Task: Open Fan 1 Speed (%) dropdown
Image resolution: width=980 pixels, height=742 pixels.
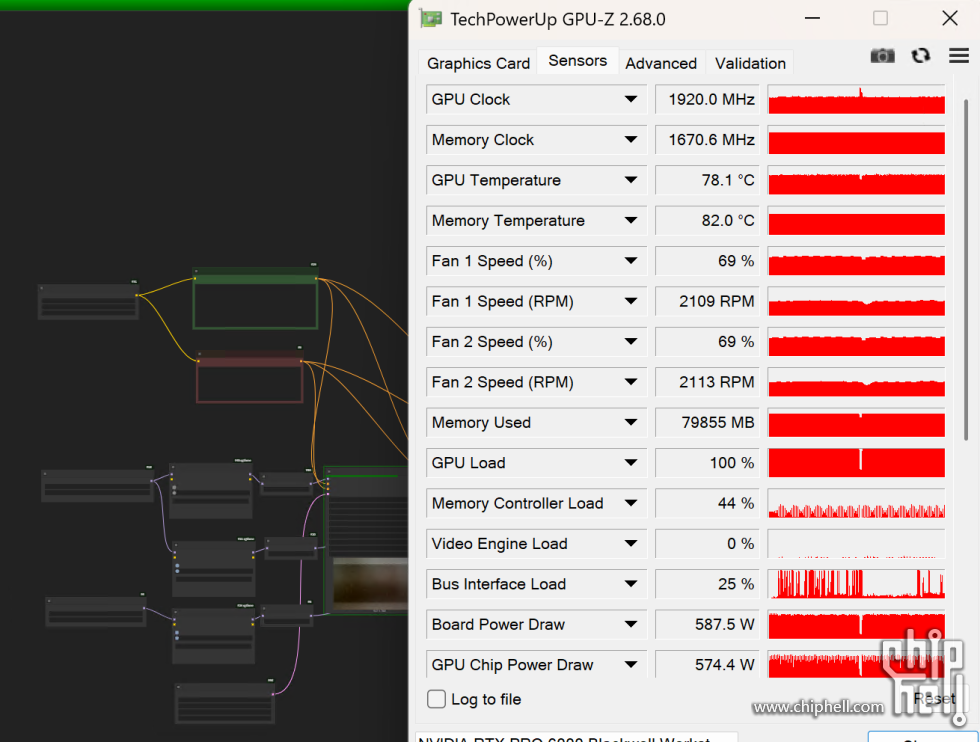Action: pyautogui.click(x=631, y=261)
